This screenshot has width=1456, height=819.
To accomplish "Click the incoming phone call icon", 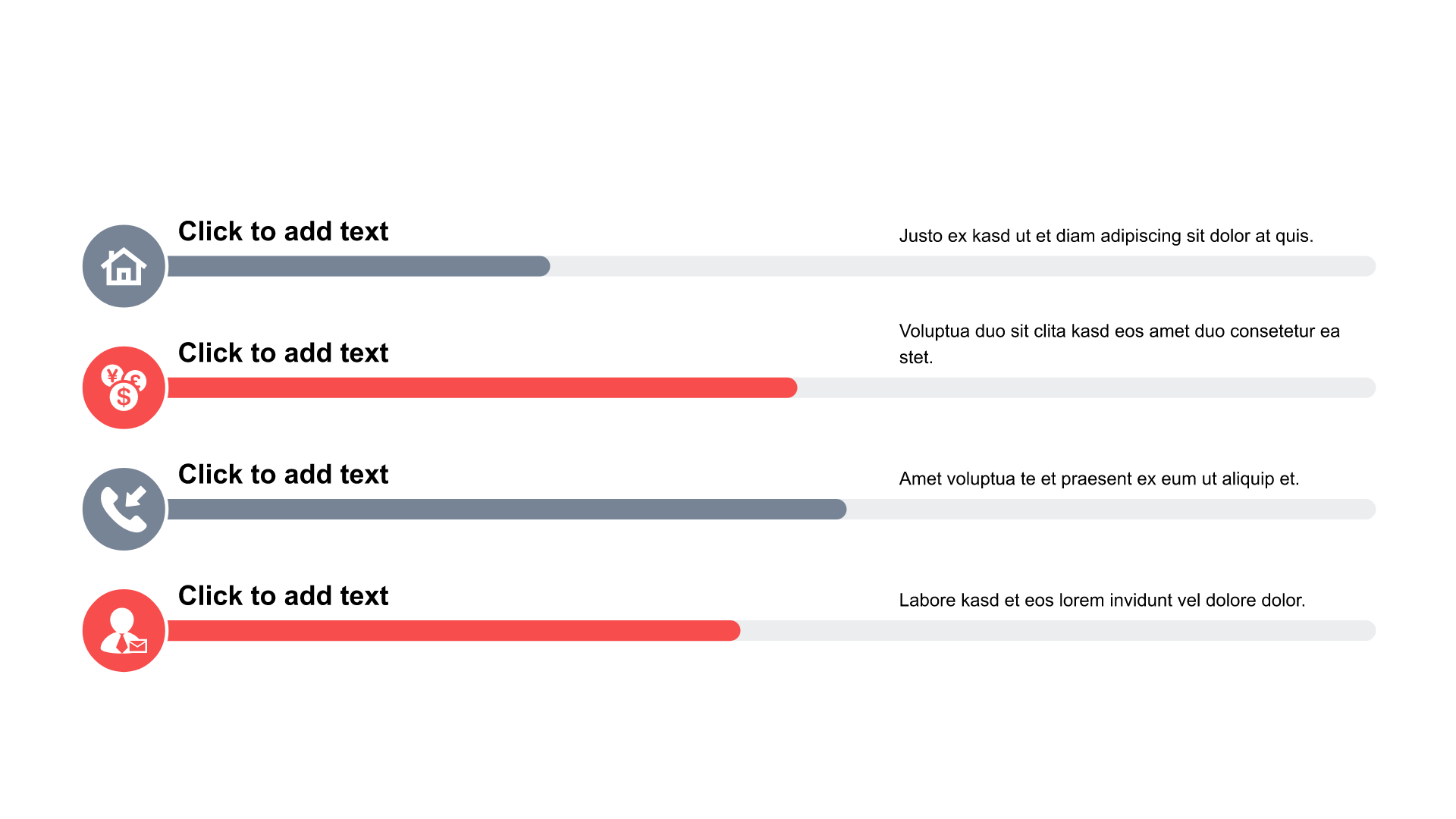I will [124, 509].
